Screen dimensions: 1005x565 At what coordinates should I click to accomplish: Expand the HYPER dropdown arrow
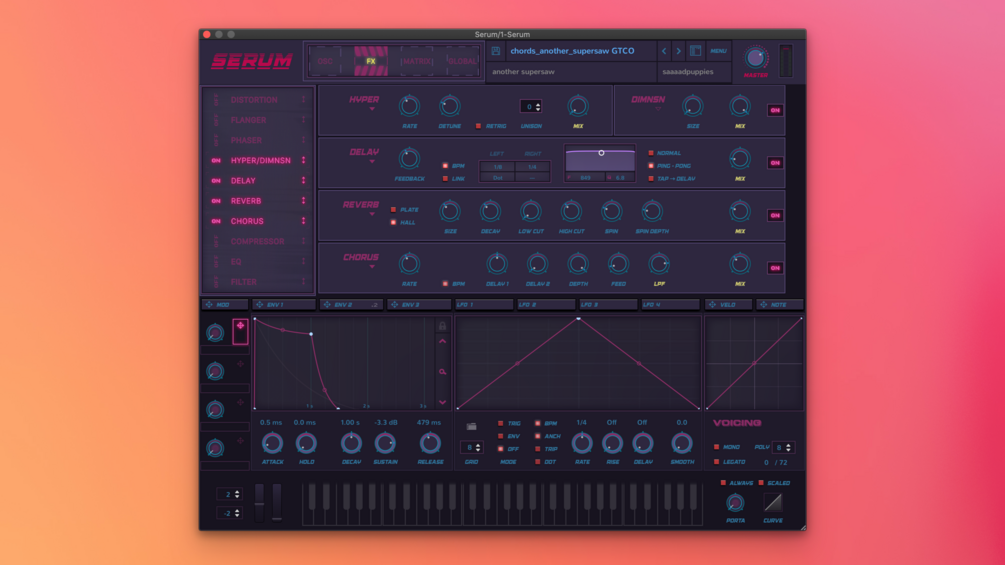coord(372,110)
